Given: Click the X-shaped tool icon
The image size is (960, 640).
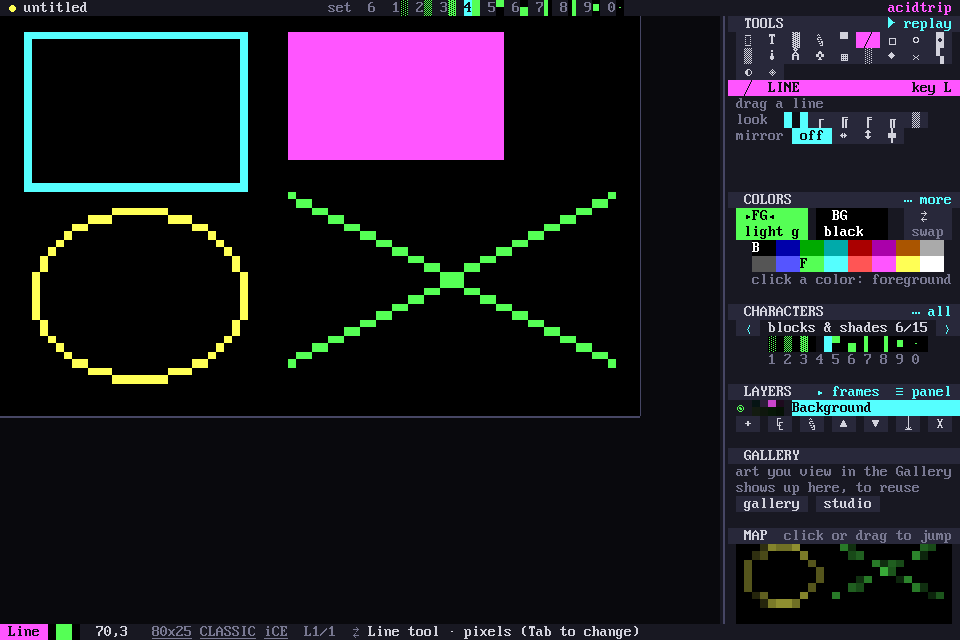Looking at the screenshot, I should pos(916,56).
